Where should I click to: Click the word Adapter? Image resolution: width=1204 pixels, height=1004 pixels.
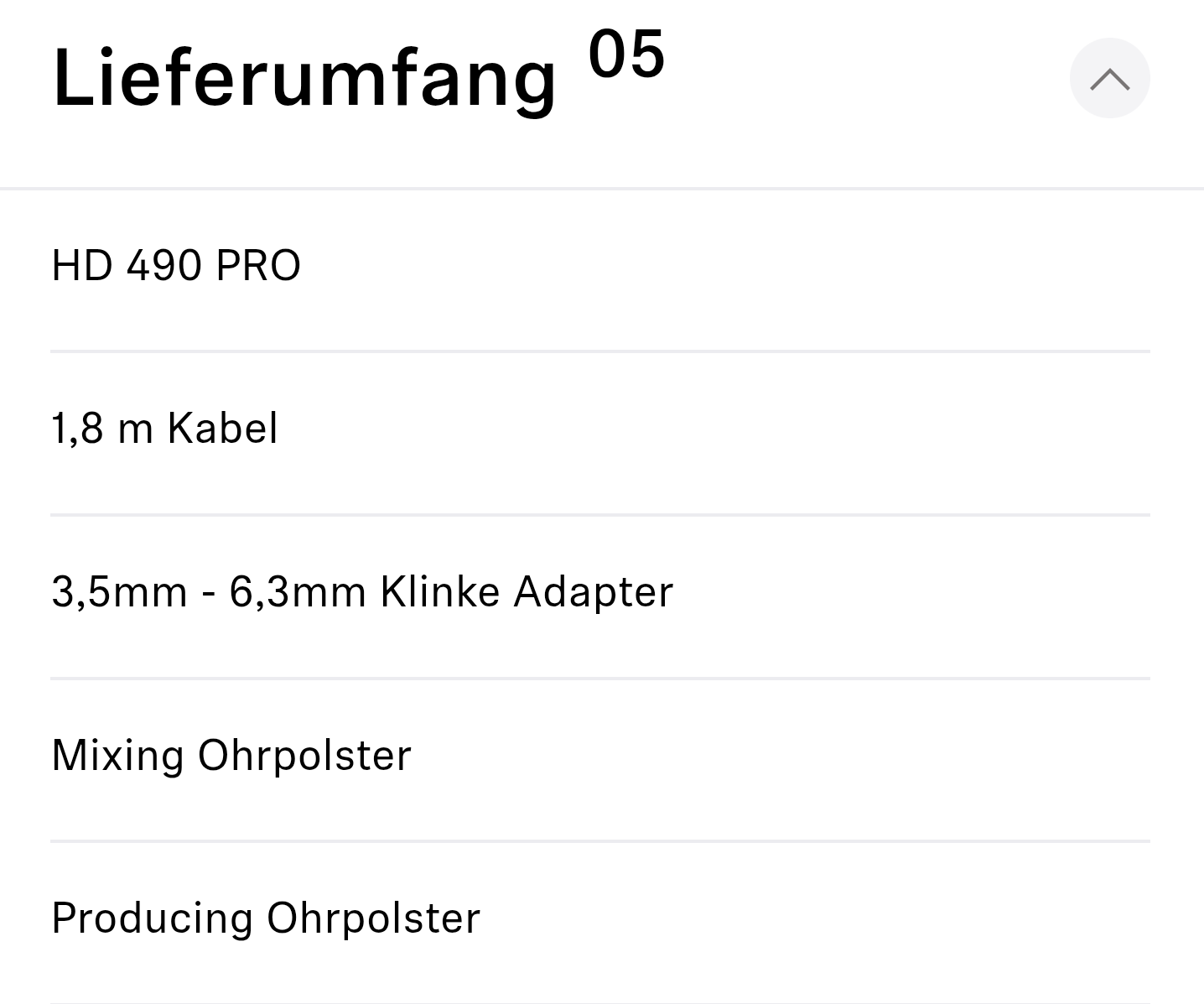[594, 592]
